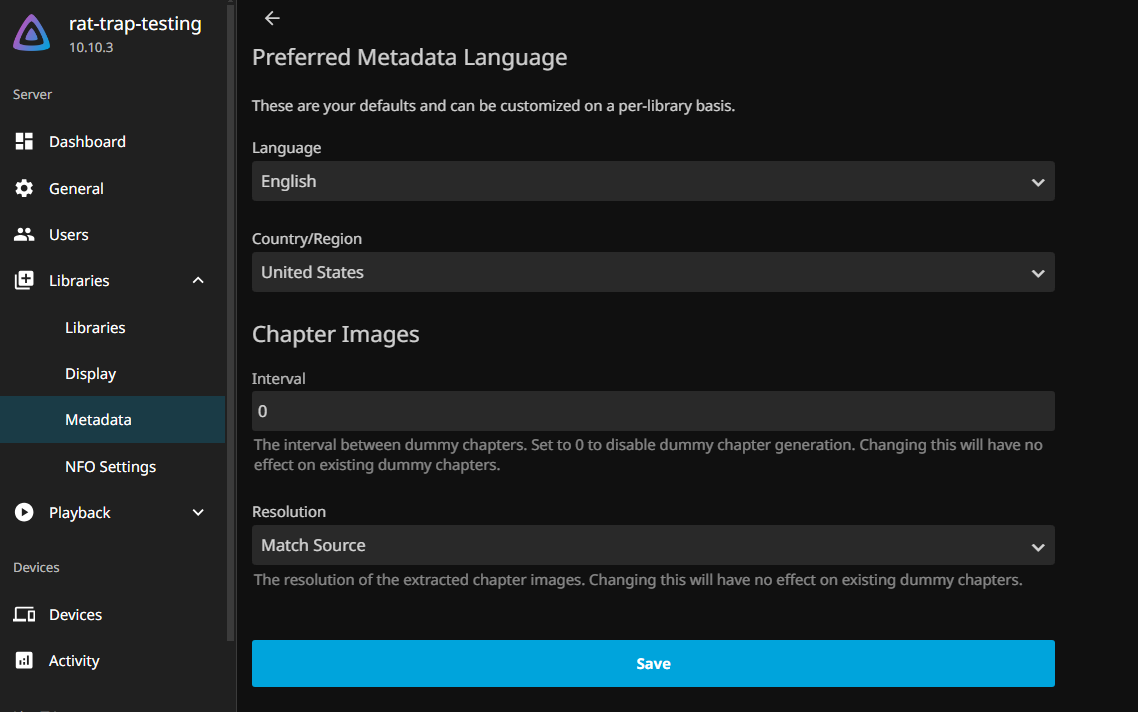
Task: Click the Libraries folder-plus icon
Action: (25, 281)
